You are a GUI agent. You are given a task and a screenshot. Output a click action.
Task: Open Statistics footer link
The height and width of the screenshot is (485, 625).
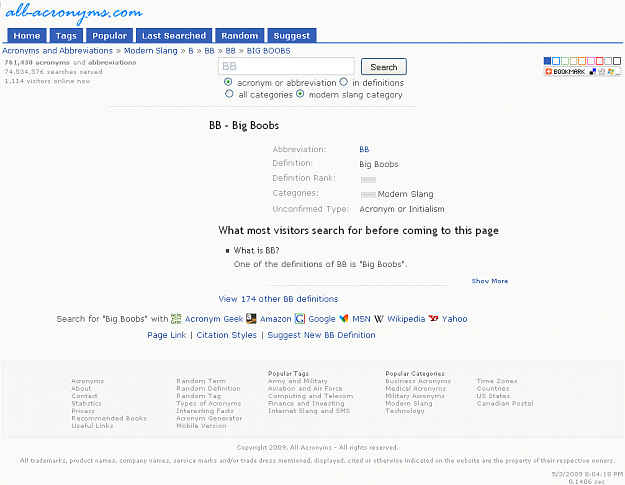(x=86, y=403)
